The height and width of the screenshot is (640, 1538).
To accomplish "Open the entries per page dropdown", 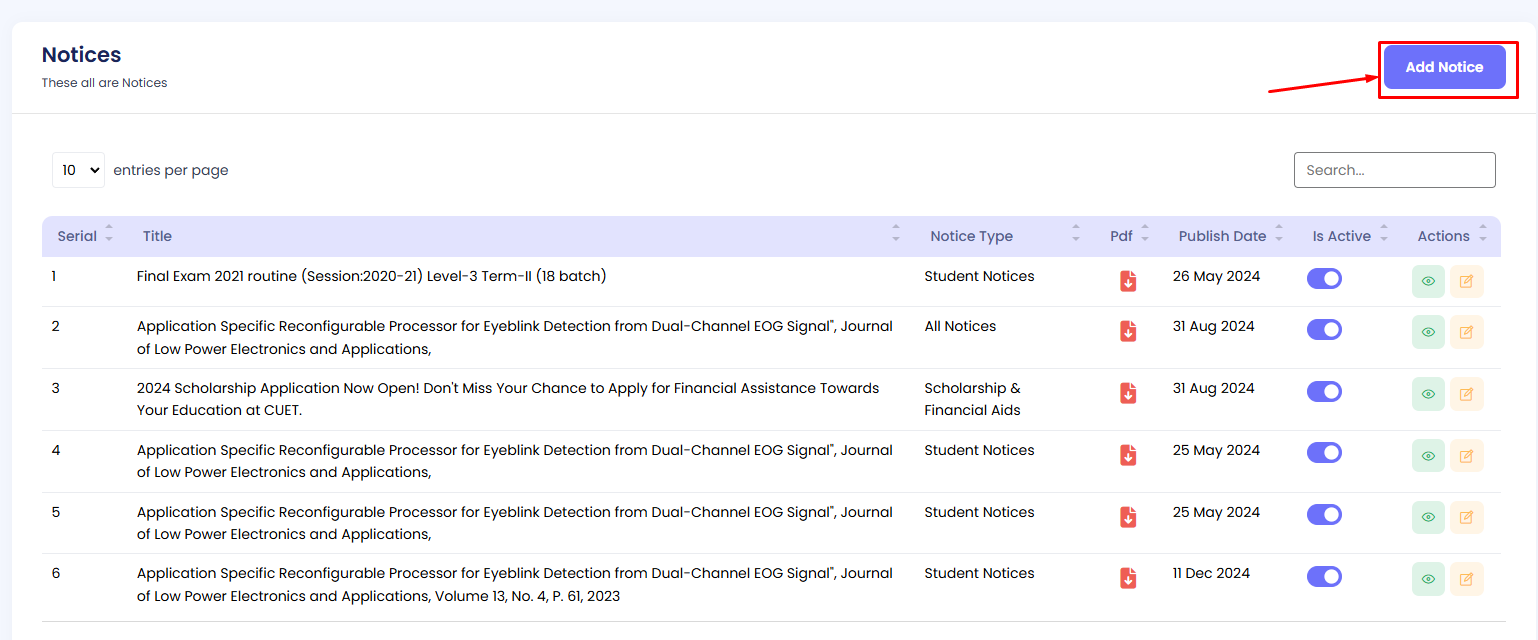I will click(x=78, y=170).
